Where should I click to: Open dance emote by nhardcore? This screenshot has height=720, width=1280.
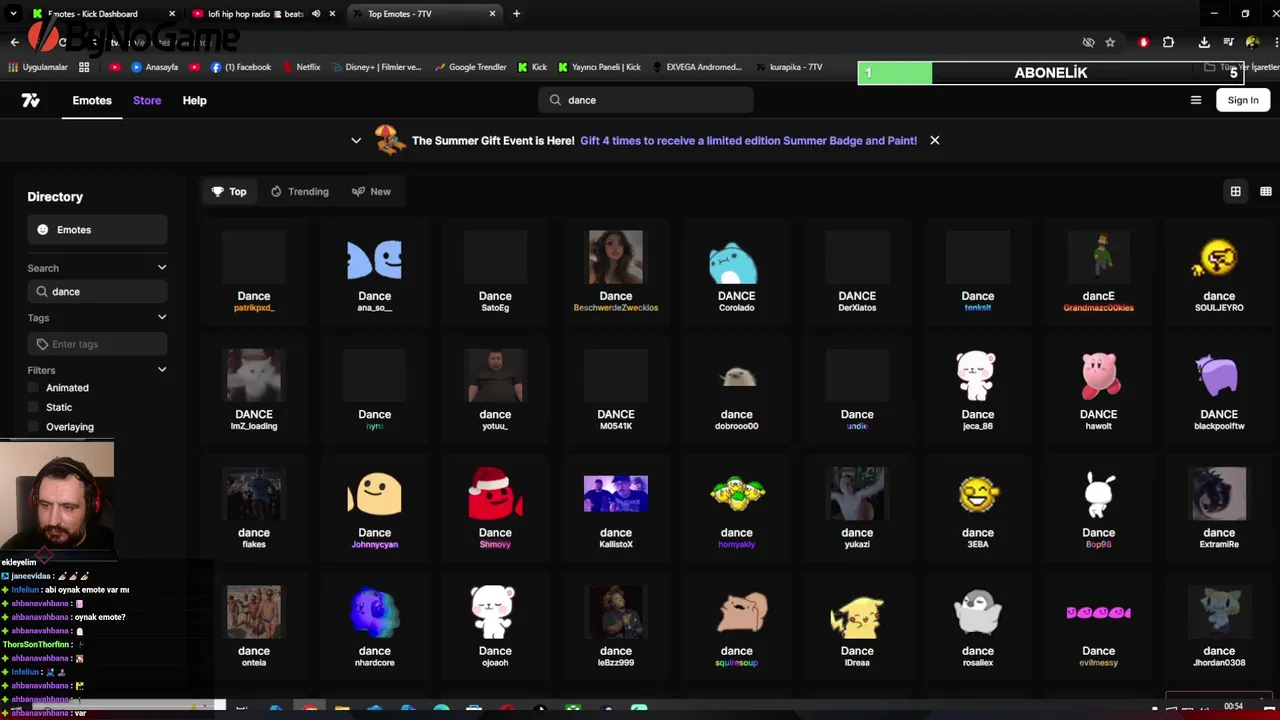(x=375, y=625)
